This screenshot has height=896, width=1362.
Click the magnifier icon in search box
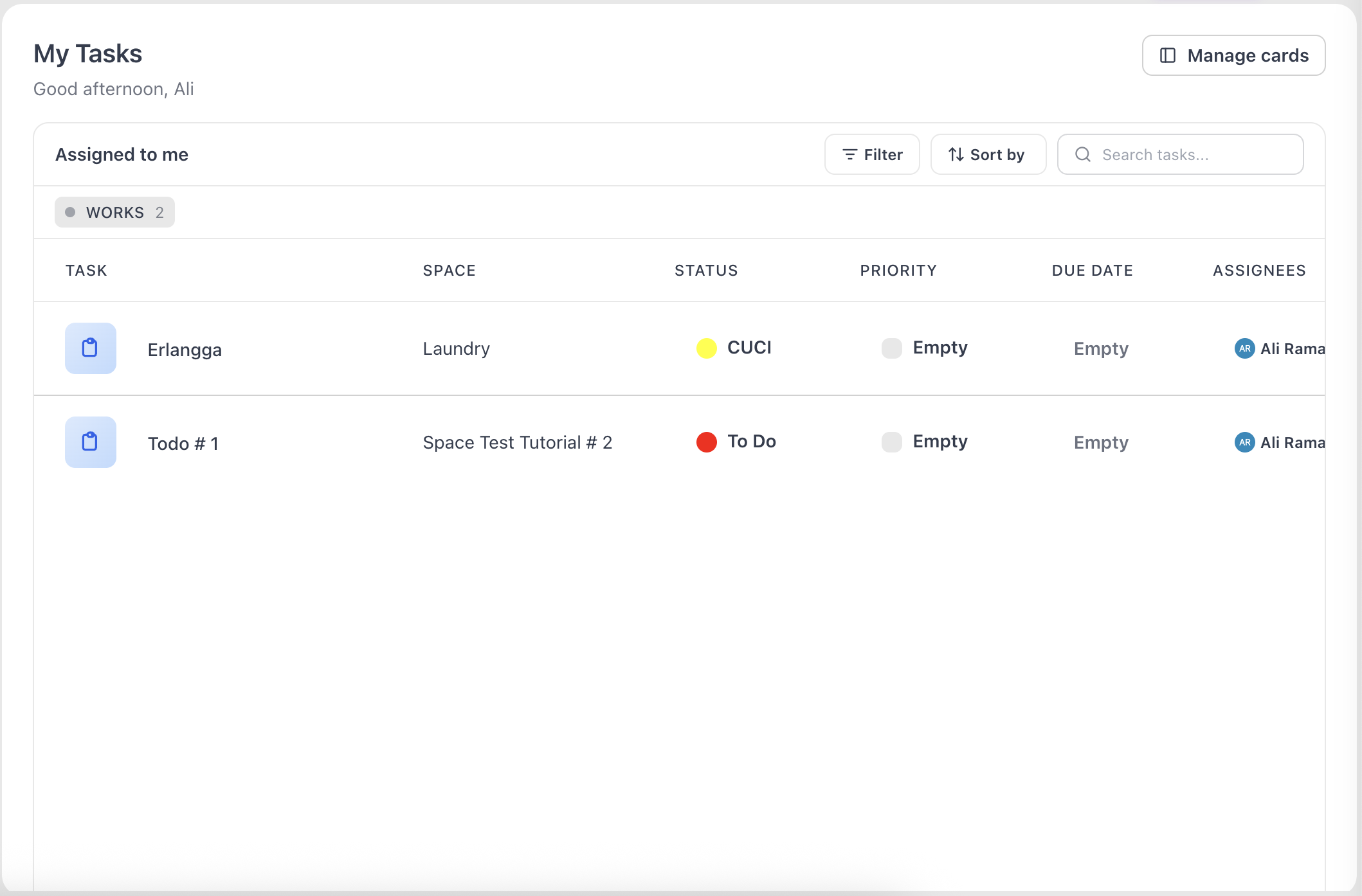[1083, 154]
